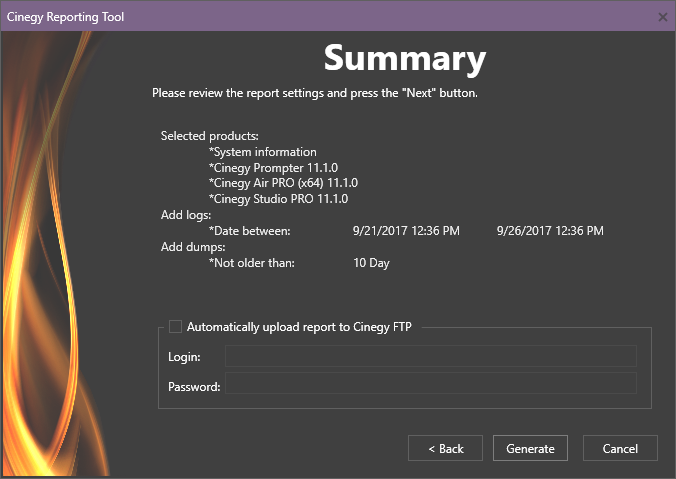The width and height of the screenshot is (676, 479).
Task: Click the end date "9/26/2017 12:36 PM"
Action: tap(550, 231)
